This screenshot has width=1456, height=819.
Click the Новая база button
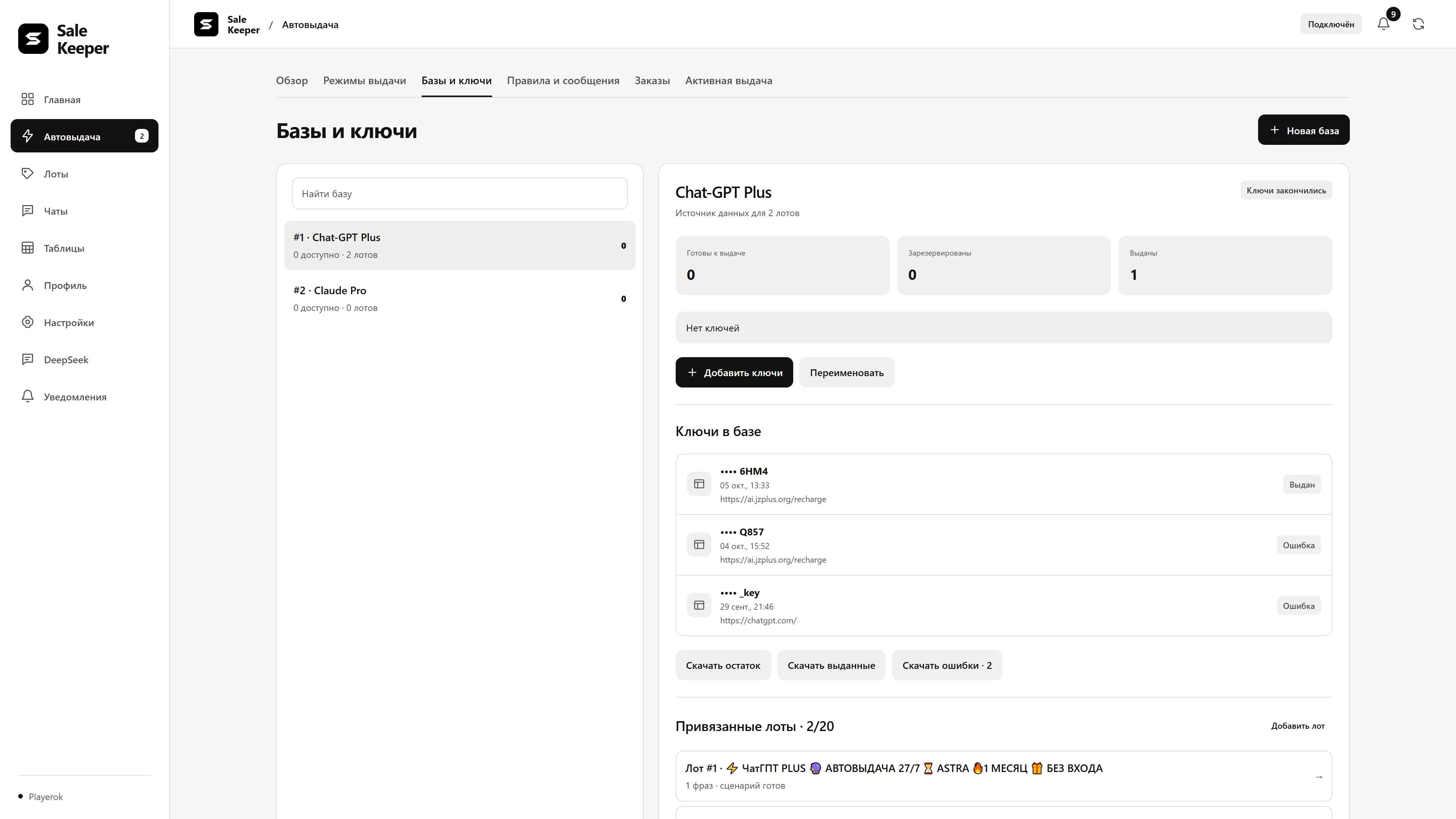click(x=1304, y=130)
